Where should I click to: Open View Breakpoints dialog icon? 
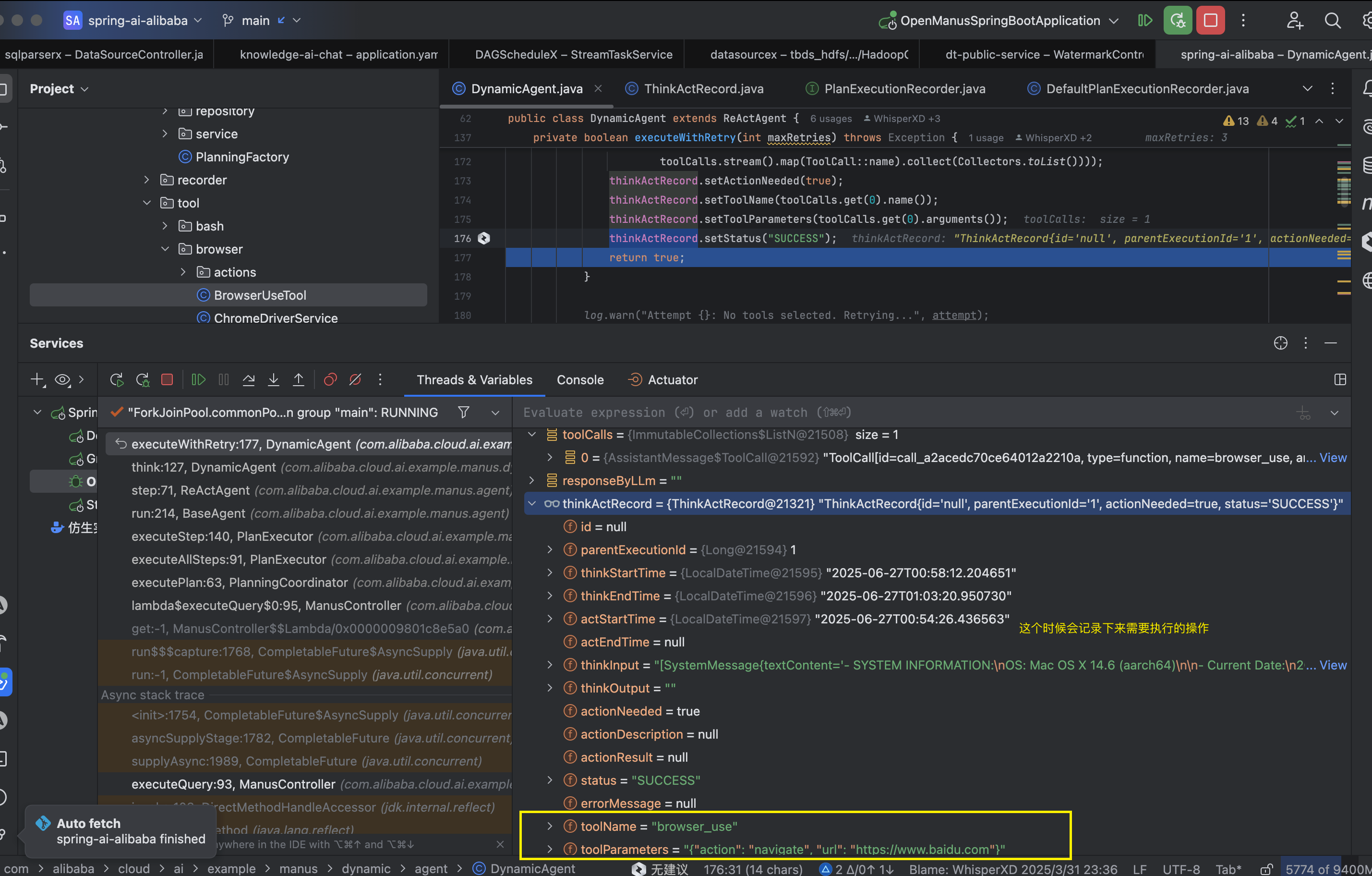330,379
